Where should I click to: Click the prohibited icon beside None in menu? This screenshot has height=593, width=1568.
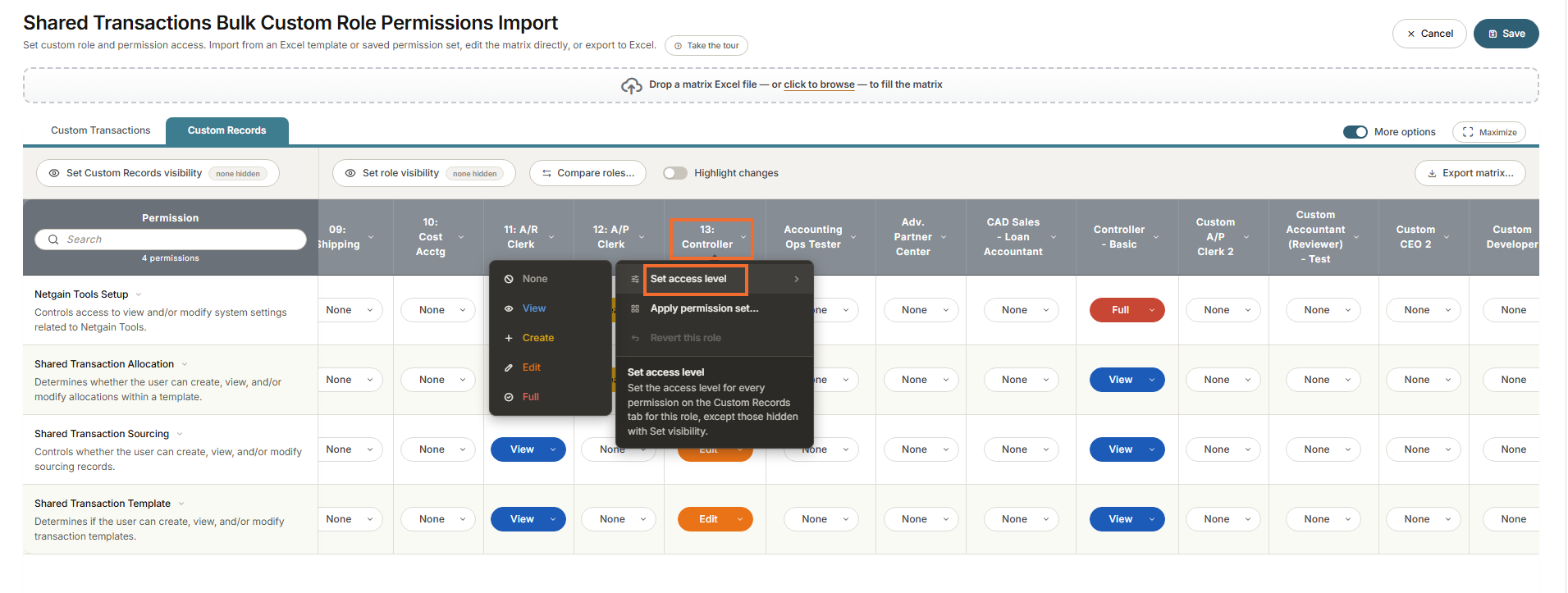click(x=509, y=279)
